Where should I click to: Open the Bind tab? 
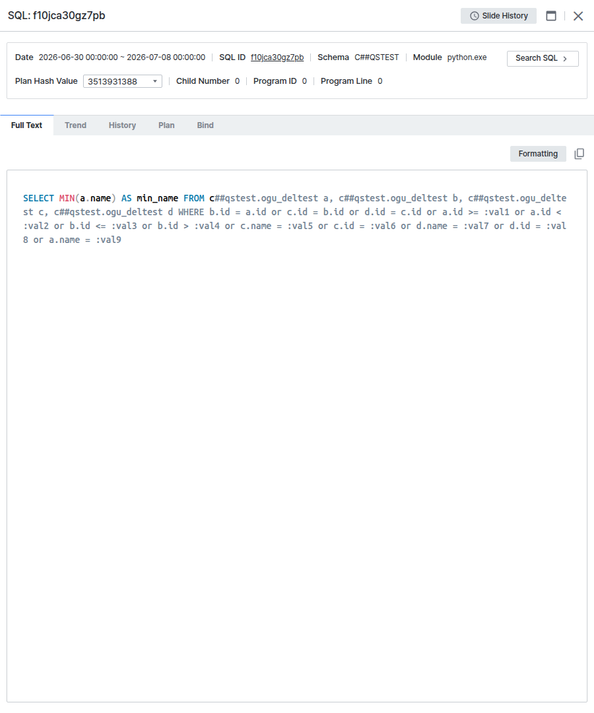pyautogui.click(x=205, y=125)
